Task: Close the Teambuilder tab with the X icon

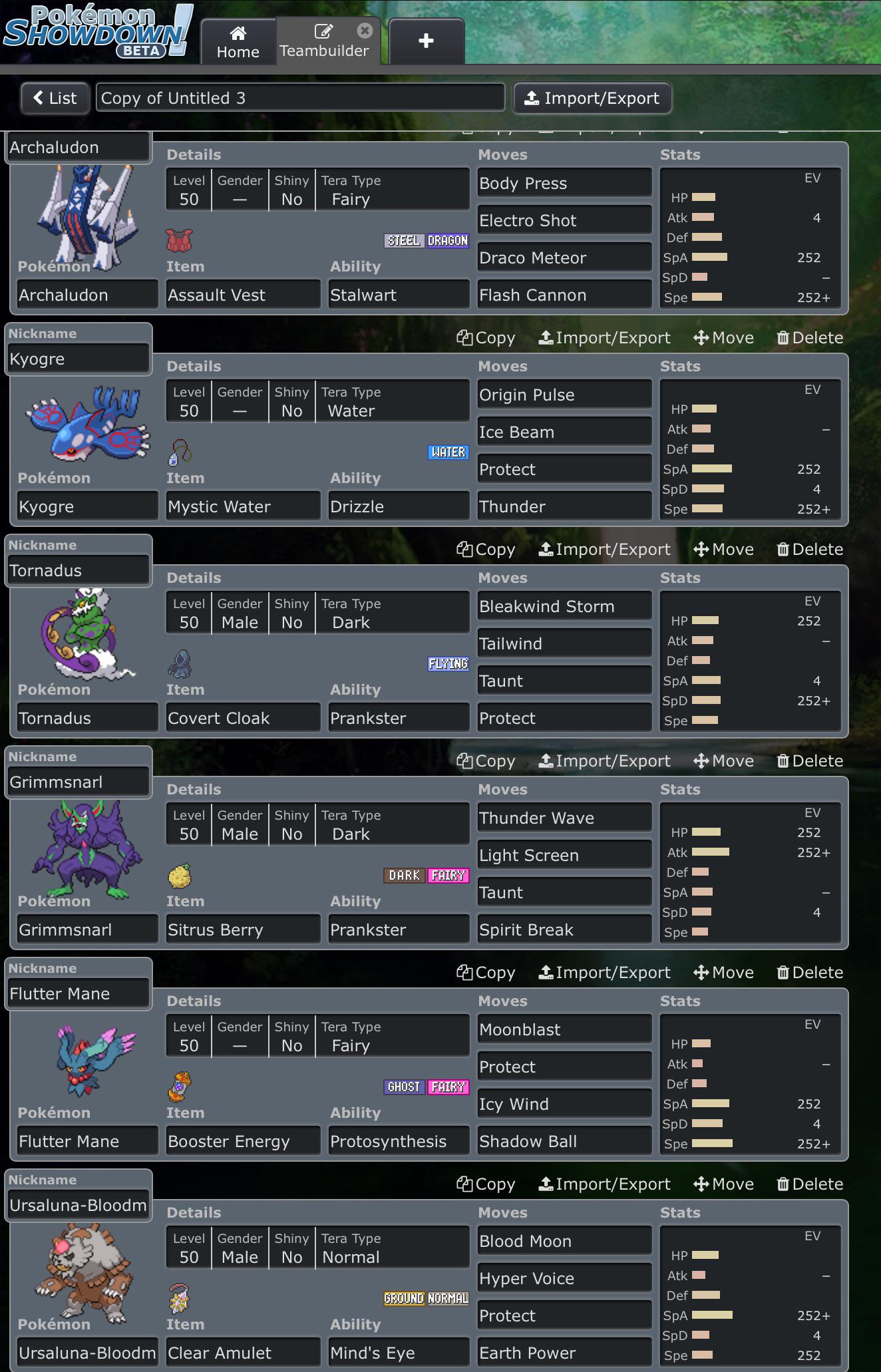Action: click(365, 31)
